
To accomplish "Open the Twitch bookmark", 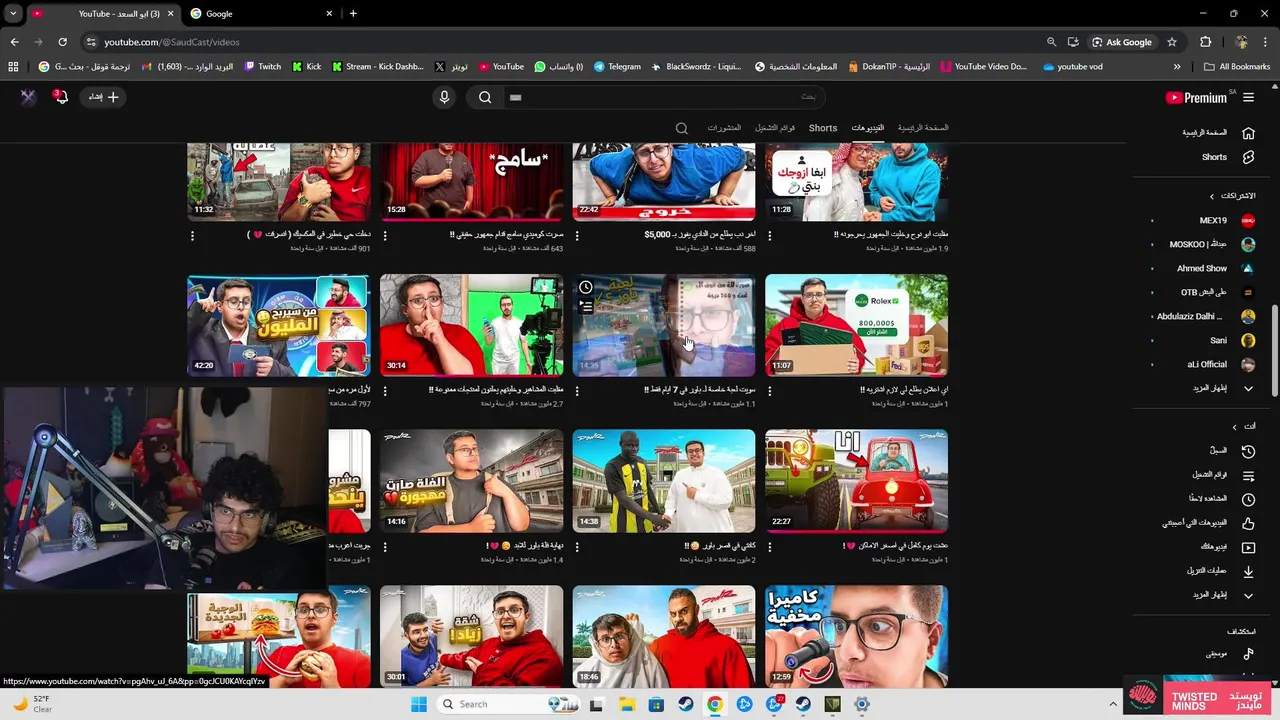I will (x=263, y=67).
